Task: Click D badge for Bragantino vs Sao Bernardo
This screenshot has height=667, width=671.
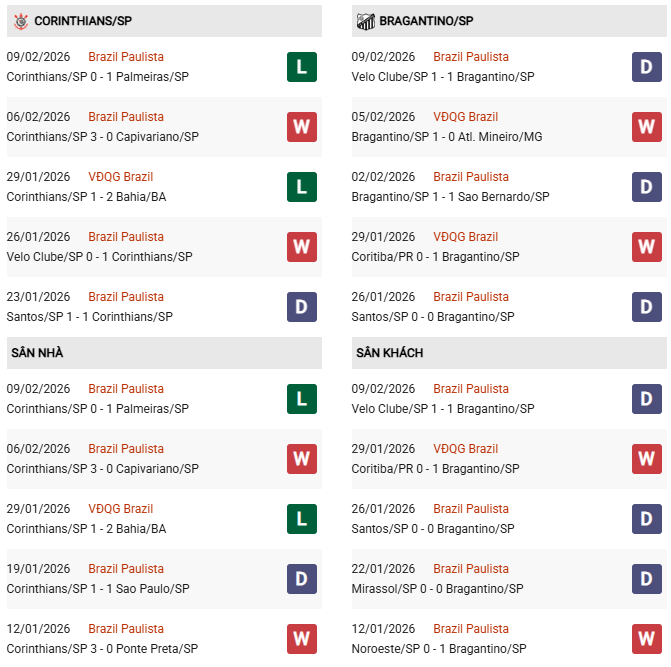Action: [x=647, y=186]
